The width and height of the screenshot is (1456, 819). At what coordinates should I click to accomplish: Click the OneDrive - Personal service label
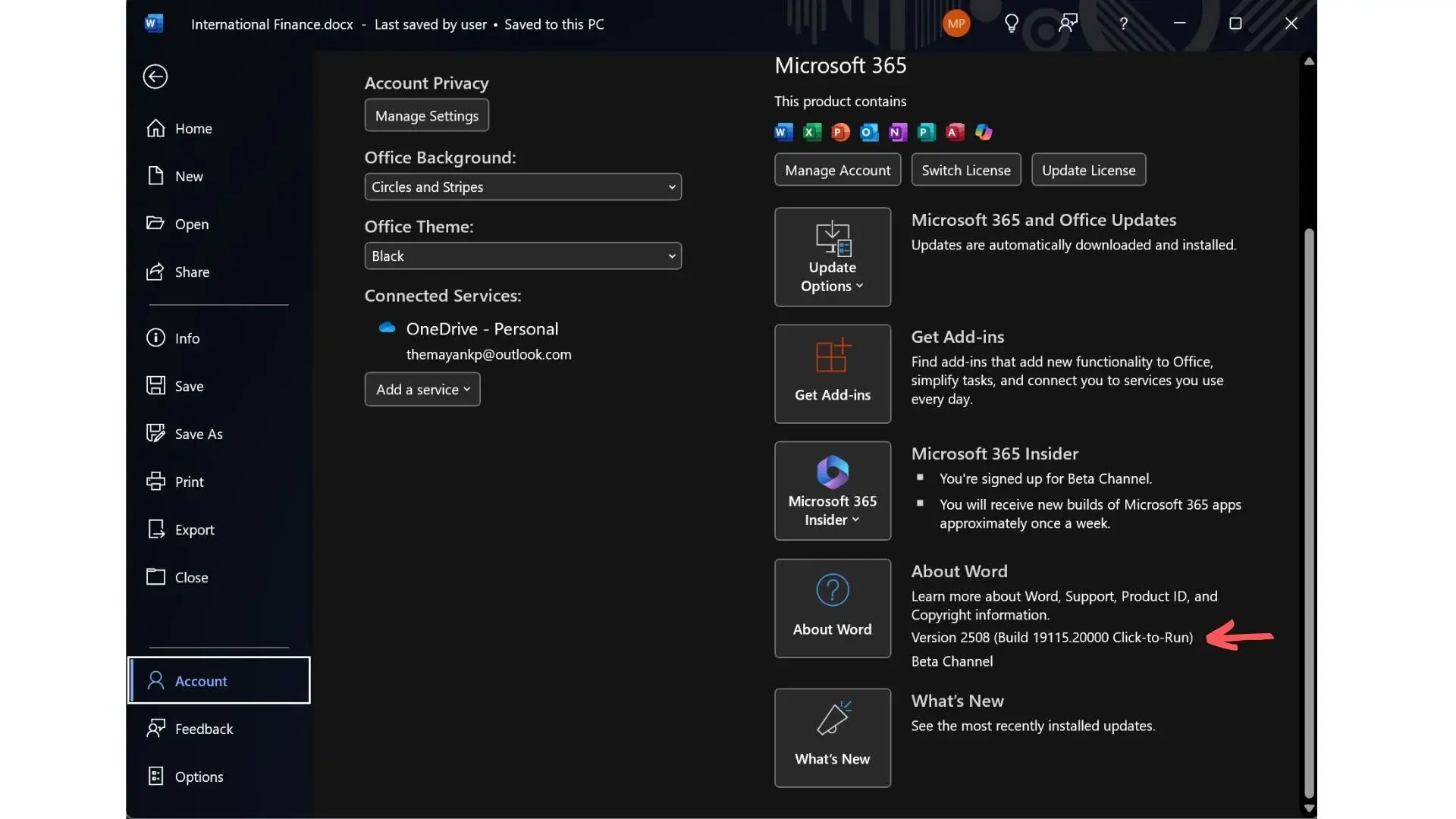[x=482, y=328]
